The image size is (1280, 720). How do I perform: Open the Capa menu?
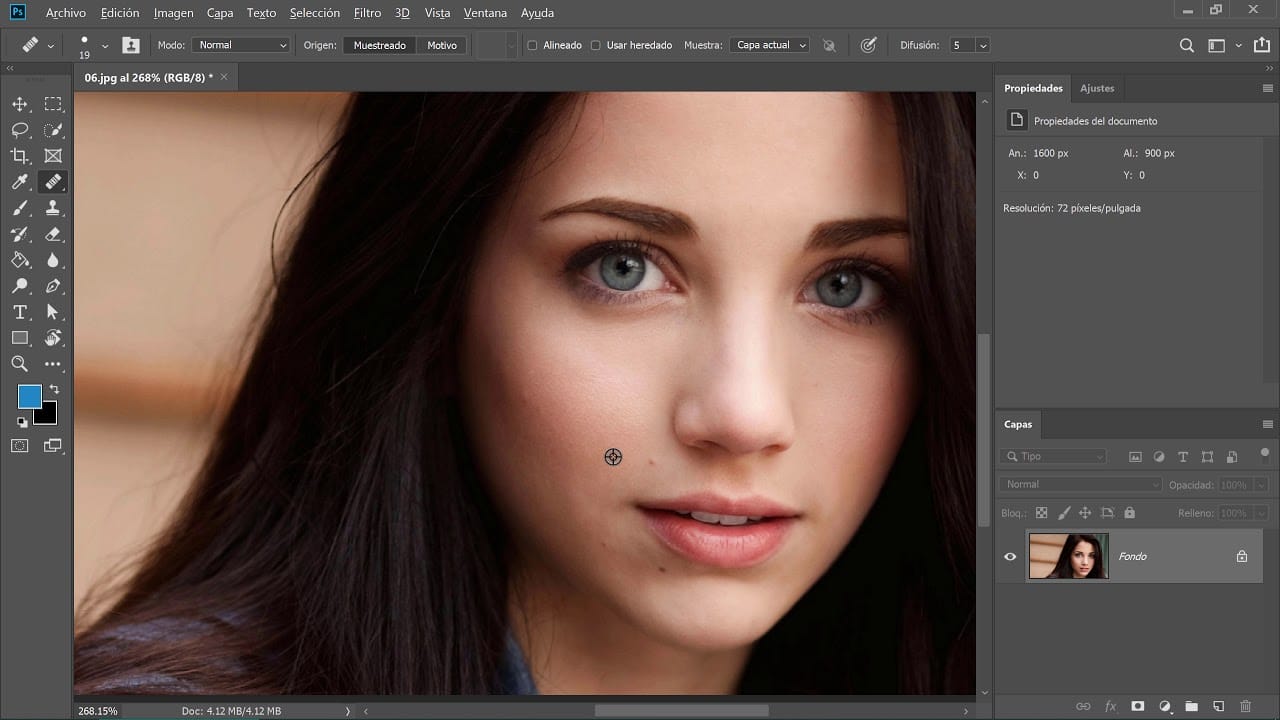click(x=220, y=13)
